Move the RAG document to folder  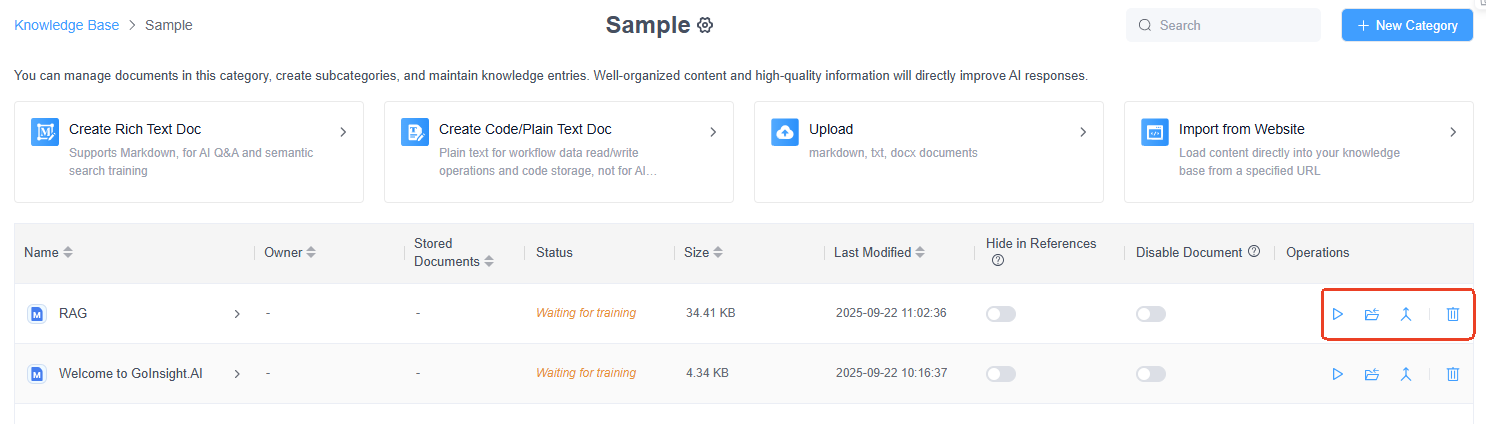(1371, 314)
